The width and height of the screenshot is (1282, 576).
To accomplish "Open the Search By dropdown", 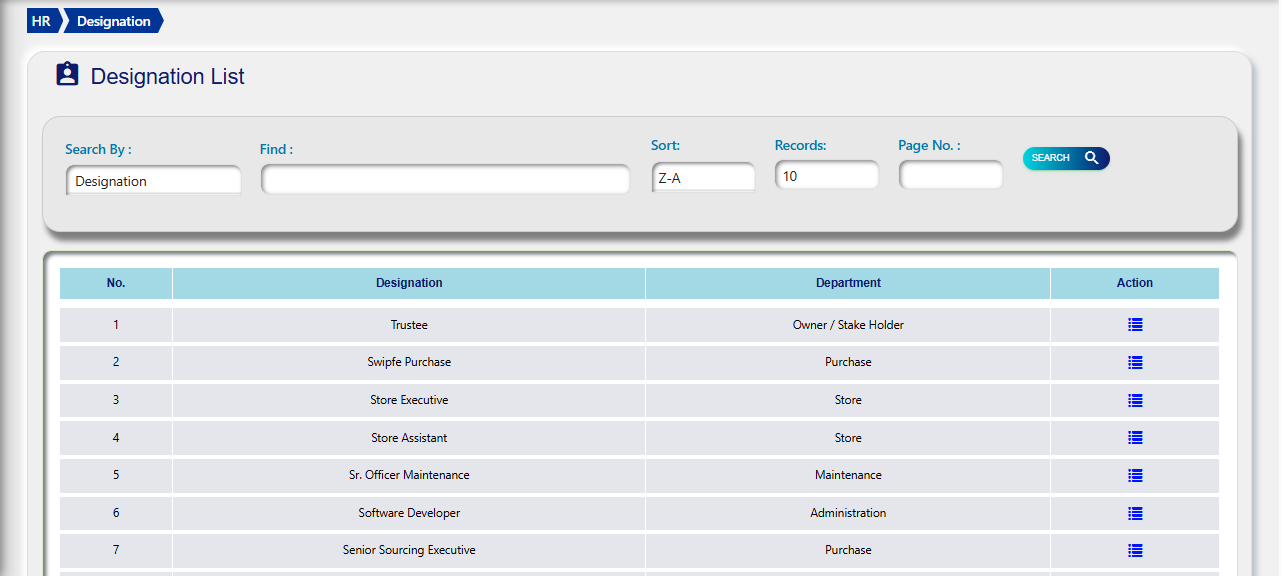I will tap(153, 181).
